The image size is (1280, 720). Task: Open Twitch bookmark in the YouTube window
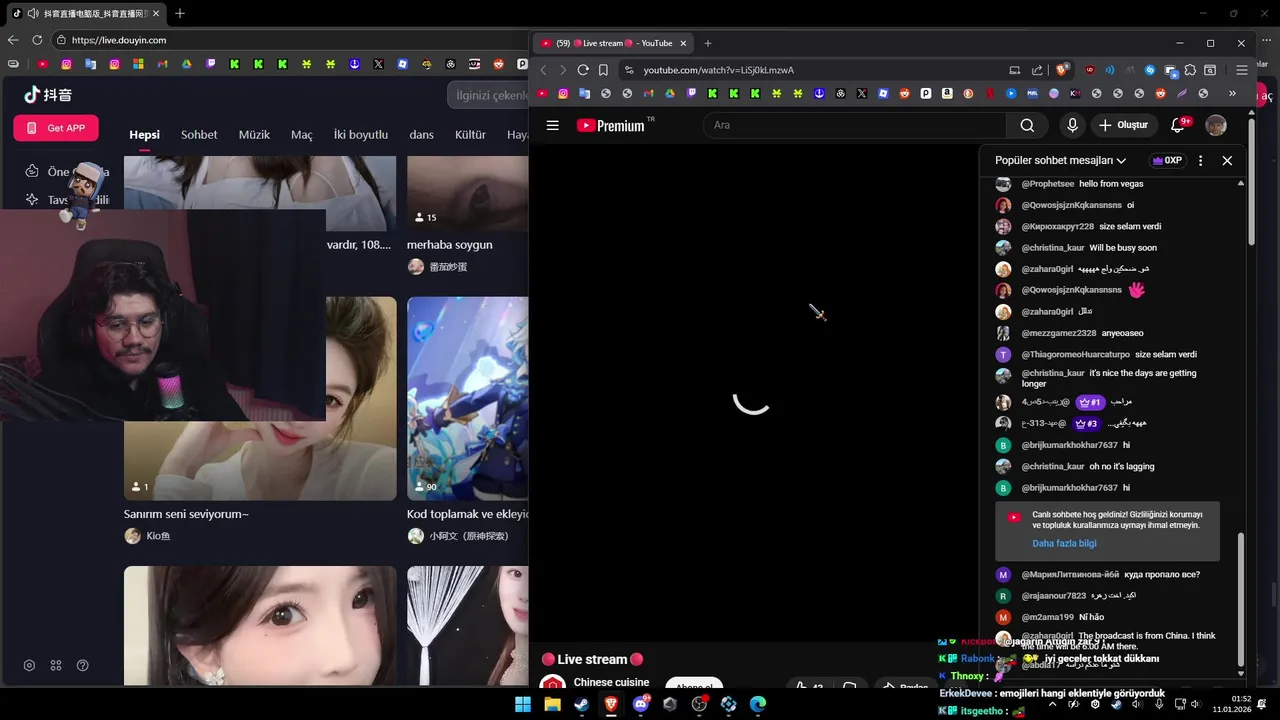(690, 93)
